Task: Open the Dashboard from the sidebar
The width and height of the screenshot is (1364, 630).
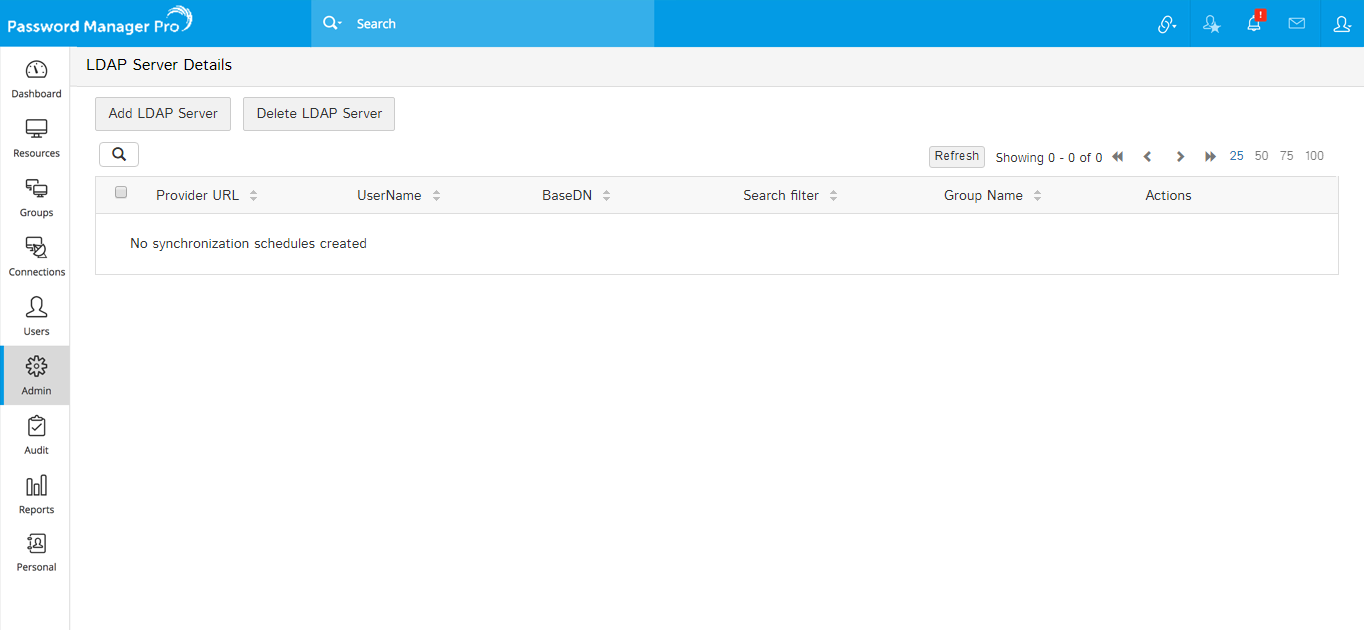Action: click(36, 79)
